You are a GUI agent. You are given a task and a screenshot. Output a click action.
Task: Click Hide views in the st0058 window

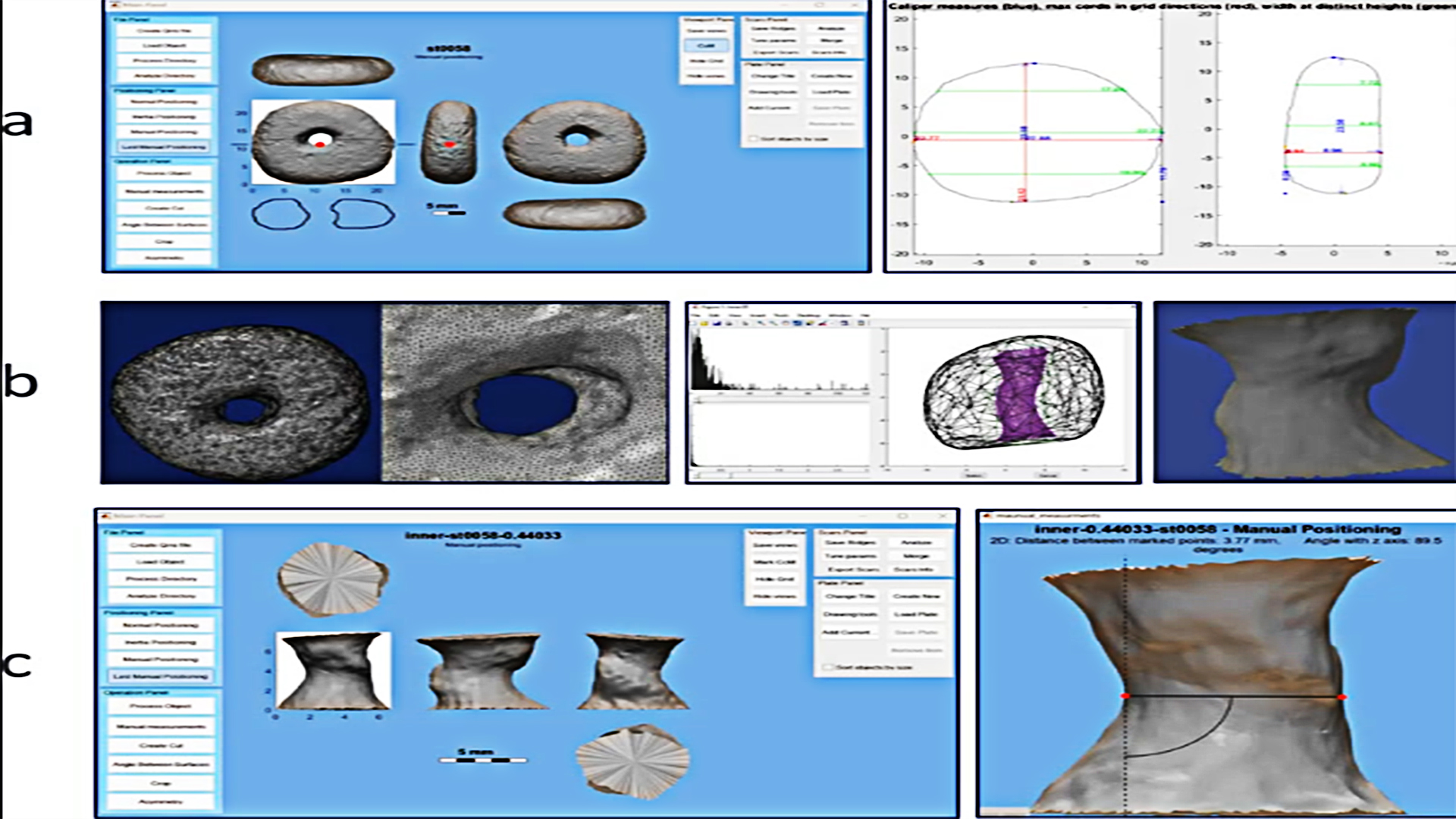click(x=706, y=76)
